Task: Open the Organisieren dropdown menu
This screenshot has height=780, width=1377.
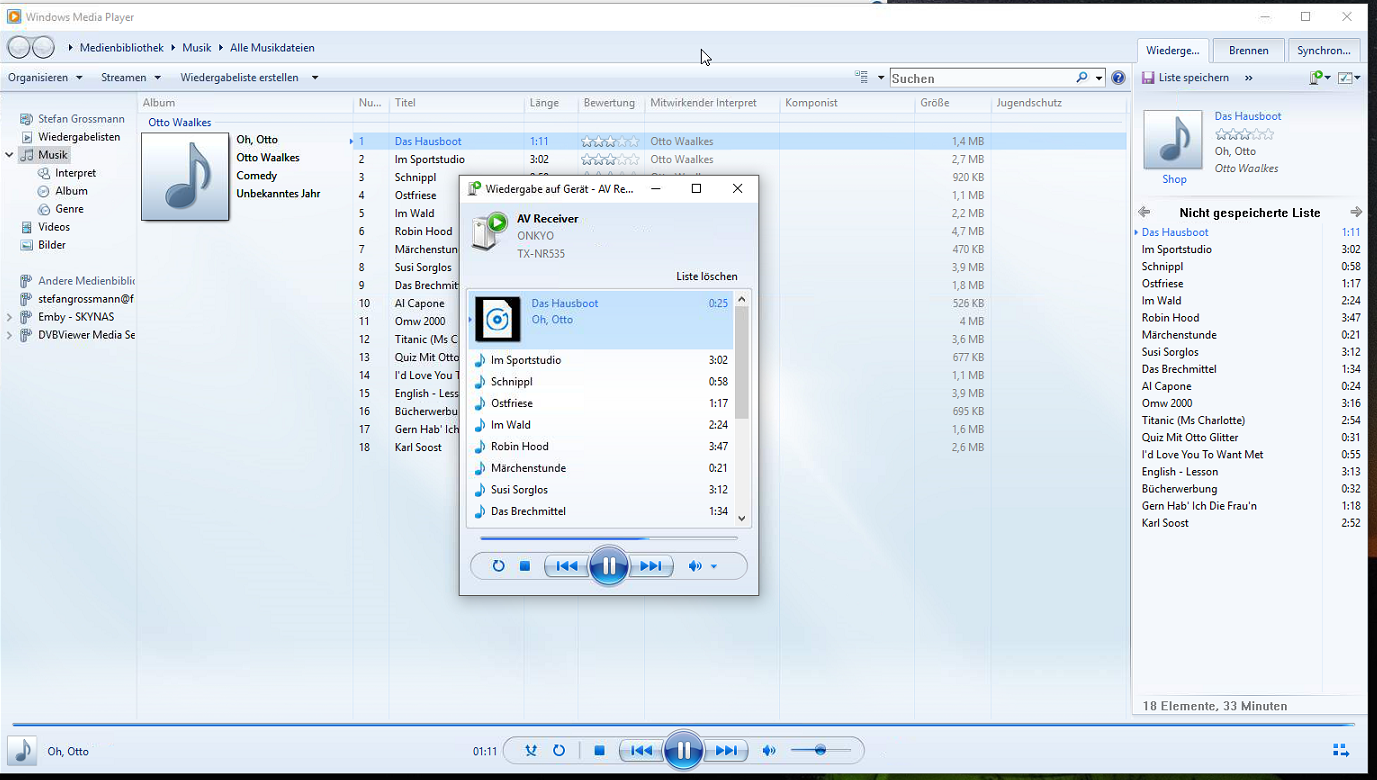Action: (x=43, y=77)
